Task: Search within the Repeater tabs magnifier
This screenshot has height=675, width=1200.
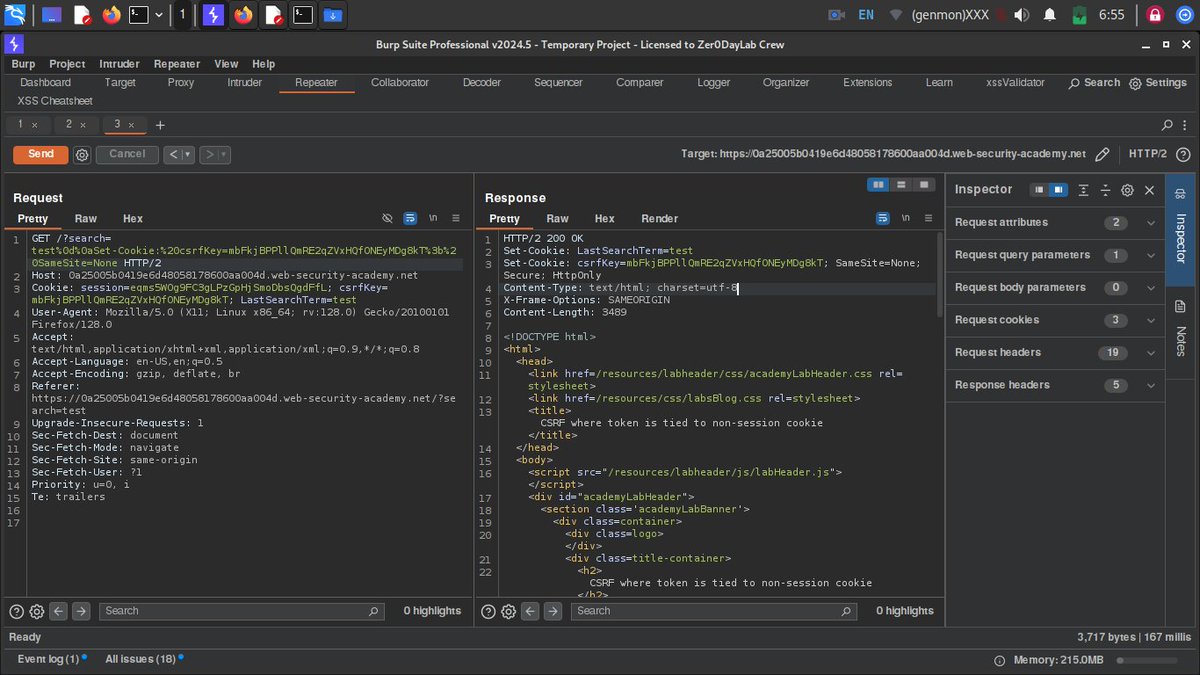Action: (1168, 125)
